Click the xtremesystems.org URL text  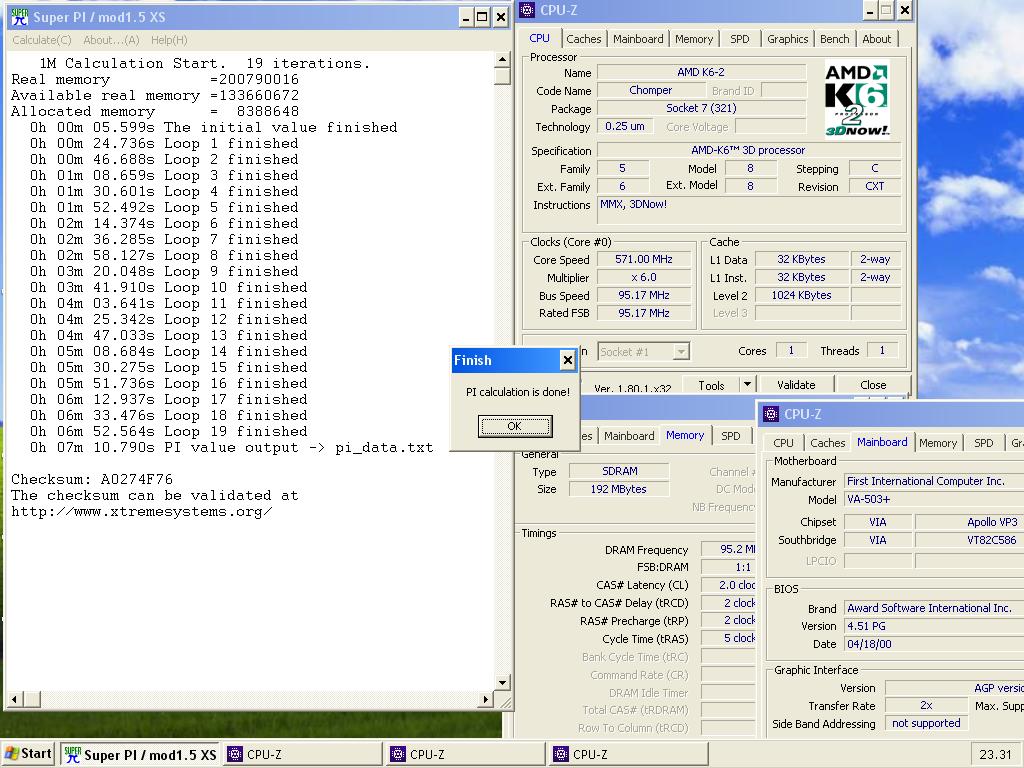[142, 511]
